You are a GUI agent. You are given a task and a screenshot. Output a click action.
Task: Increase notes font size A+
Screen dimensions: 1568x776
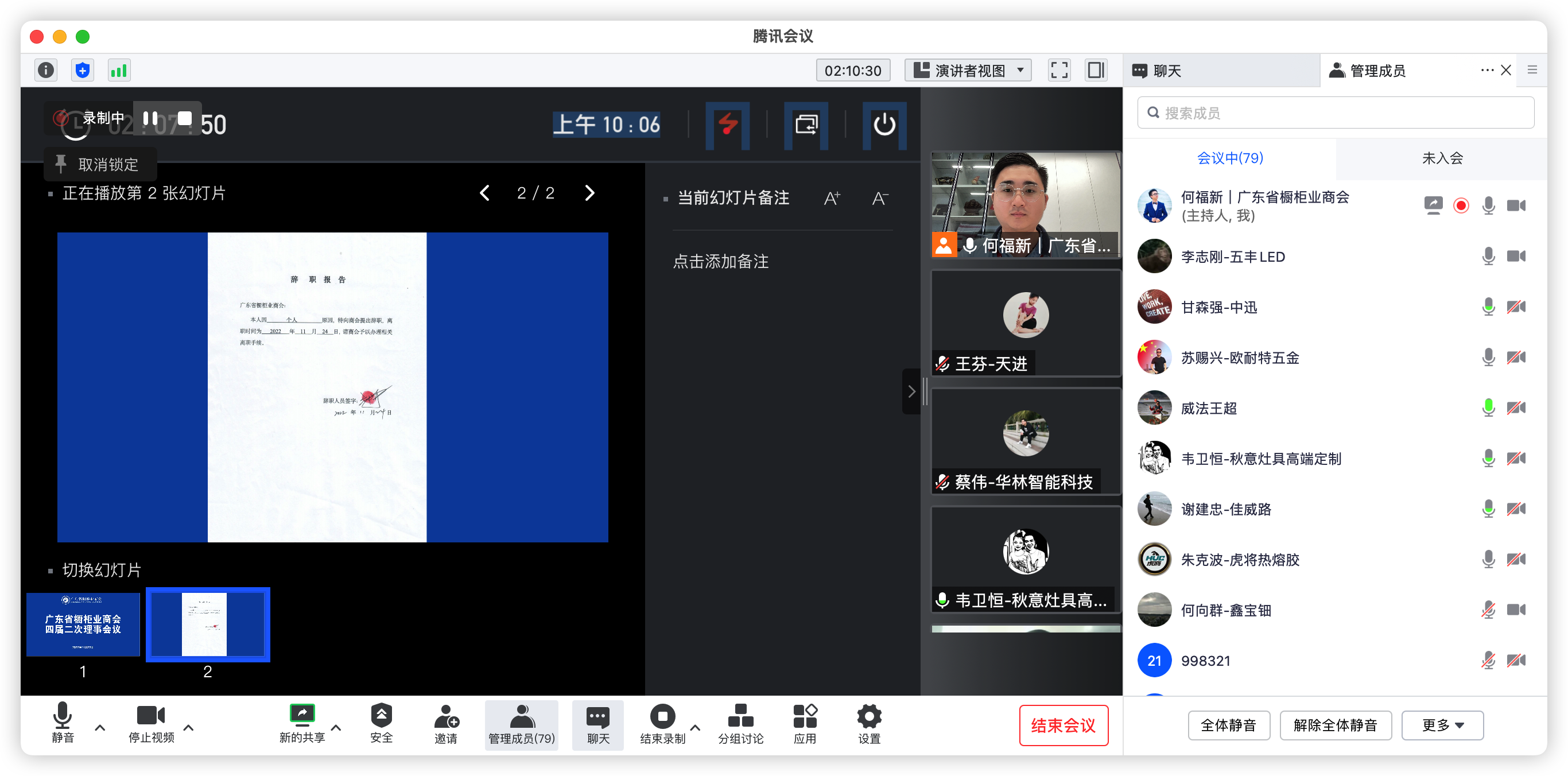pyautogui.click(x=832, y=198)
